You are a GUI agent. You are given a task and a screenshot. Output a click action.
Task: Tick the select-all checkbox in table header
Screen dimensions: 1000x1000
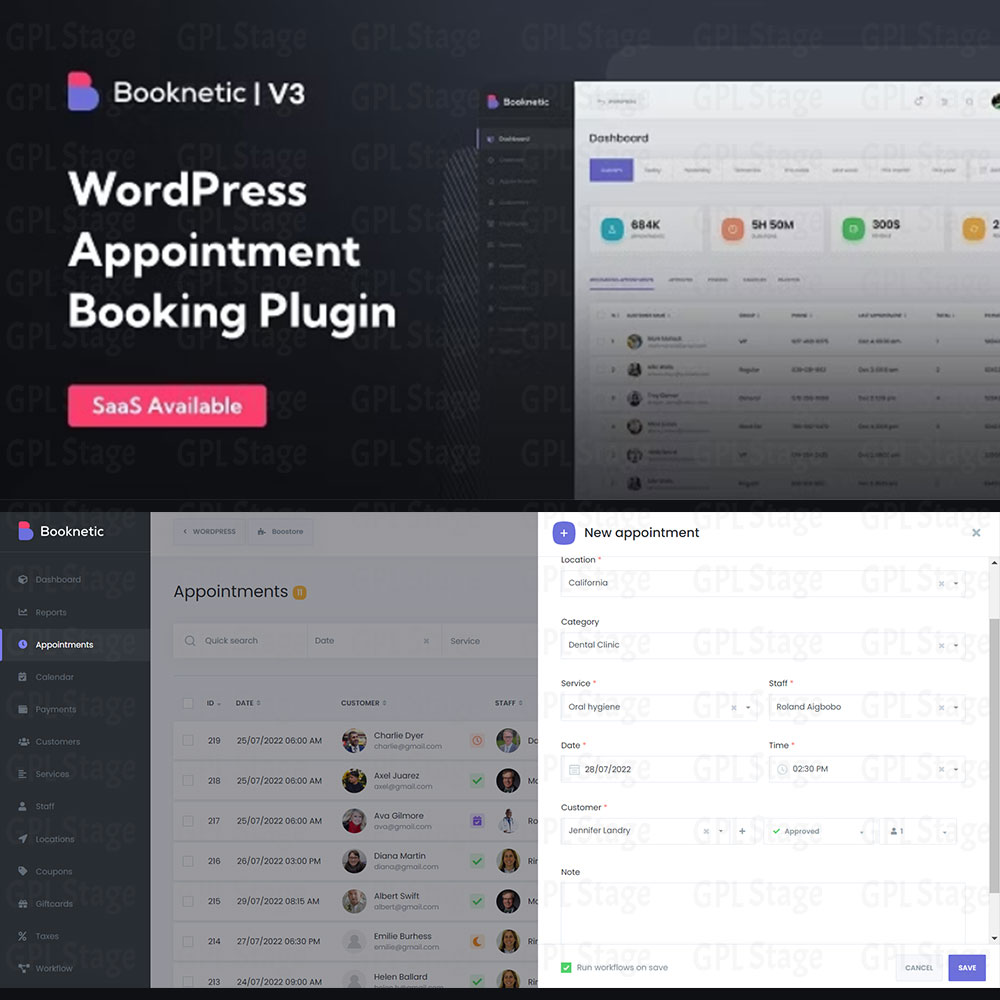(188, 703)
